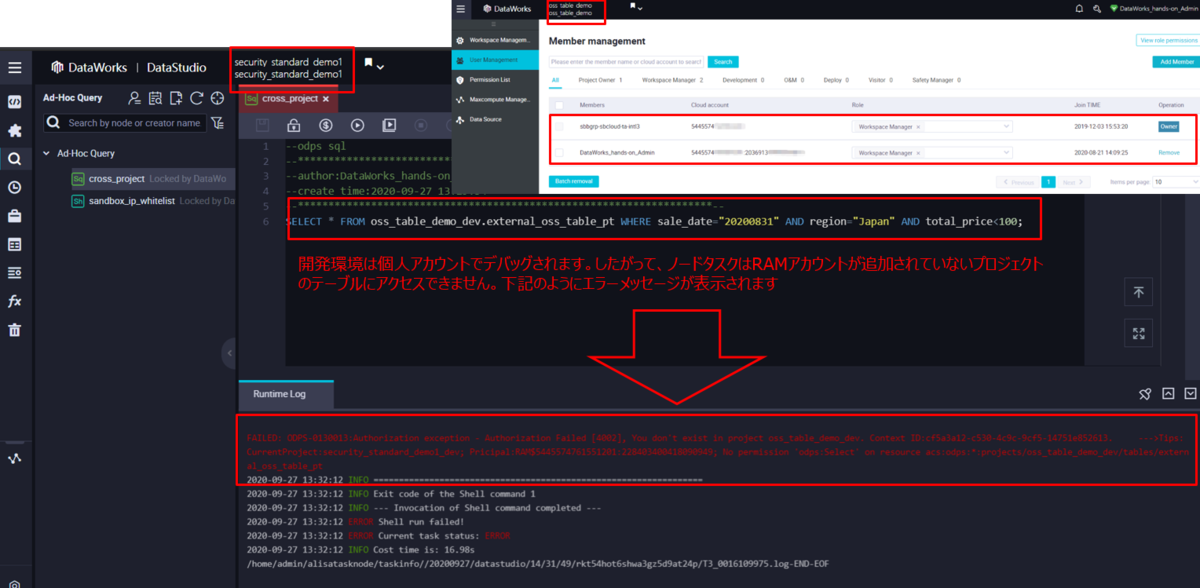Viewport: 1200px width, 588px height.
Task: Open DataStudio hamburger menu
Action: tap(14, 68)
